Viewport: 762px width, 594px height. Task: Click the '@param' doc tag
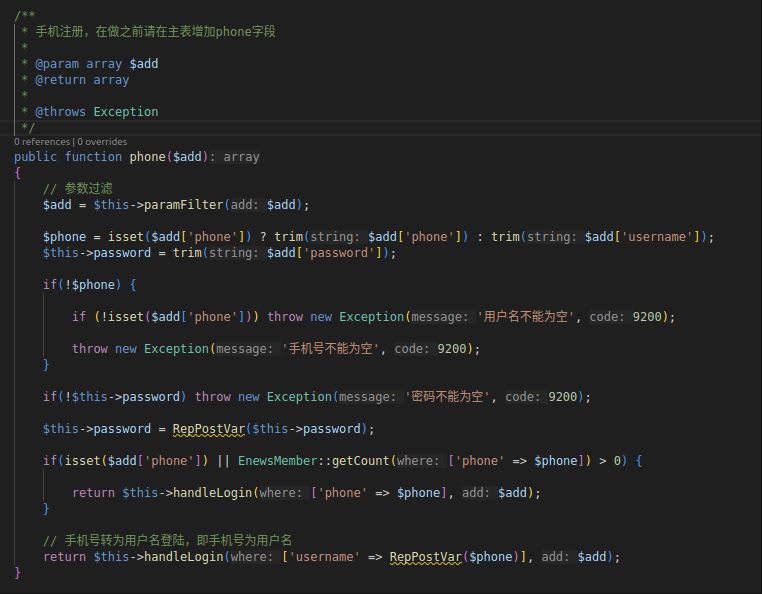(x=57, y=64)
